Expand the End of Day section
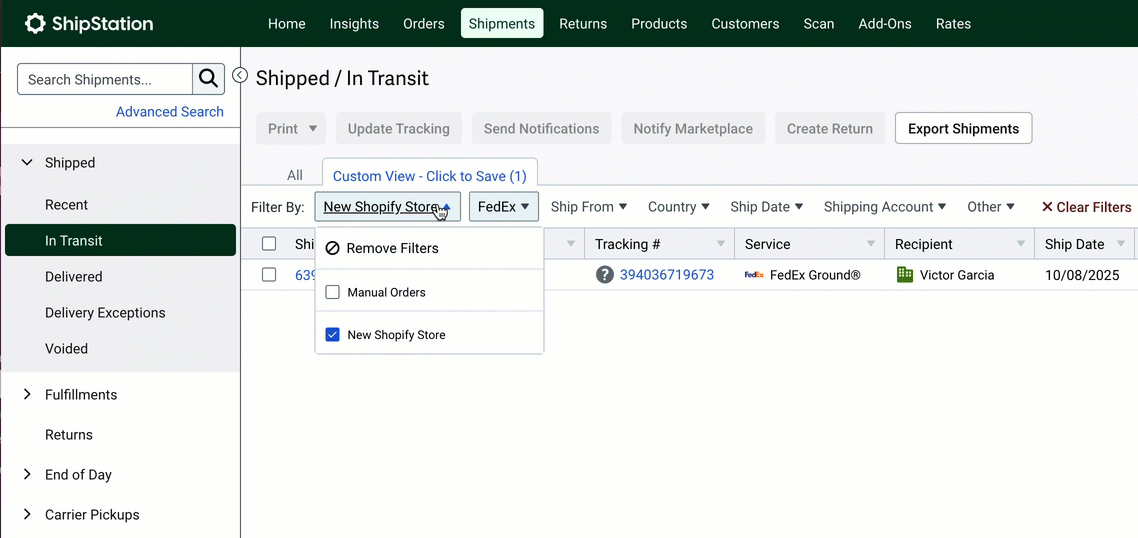 [x=28, y=474]
